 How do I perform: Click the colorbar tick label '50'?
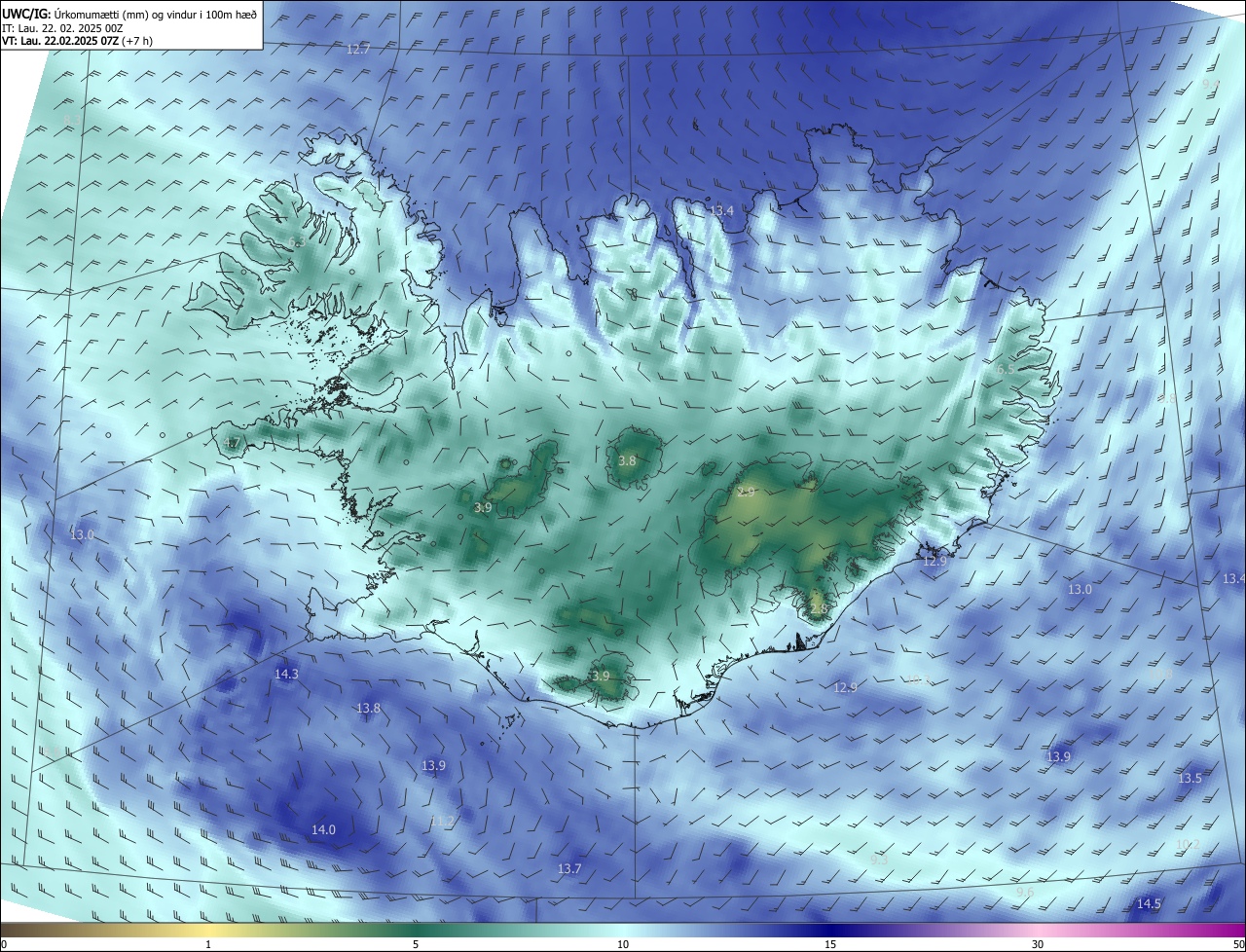[x=1238, y=944]
